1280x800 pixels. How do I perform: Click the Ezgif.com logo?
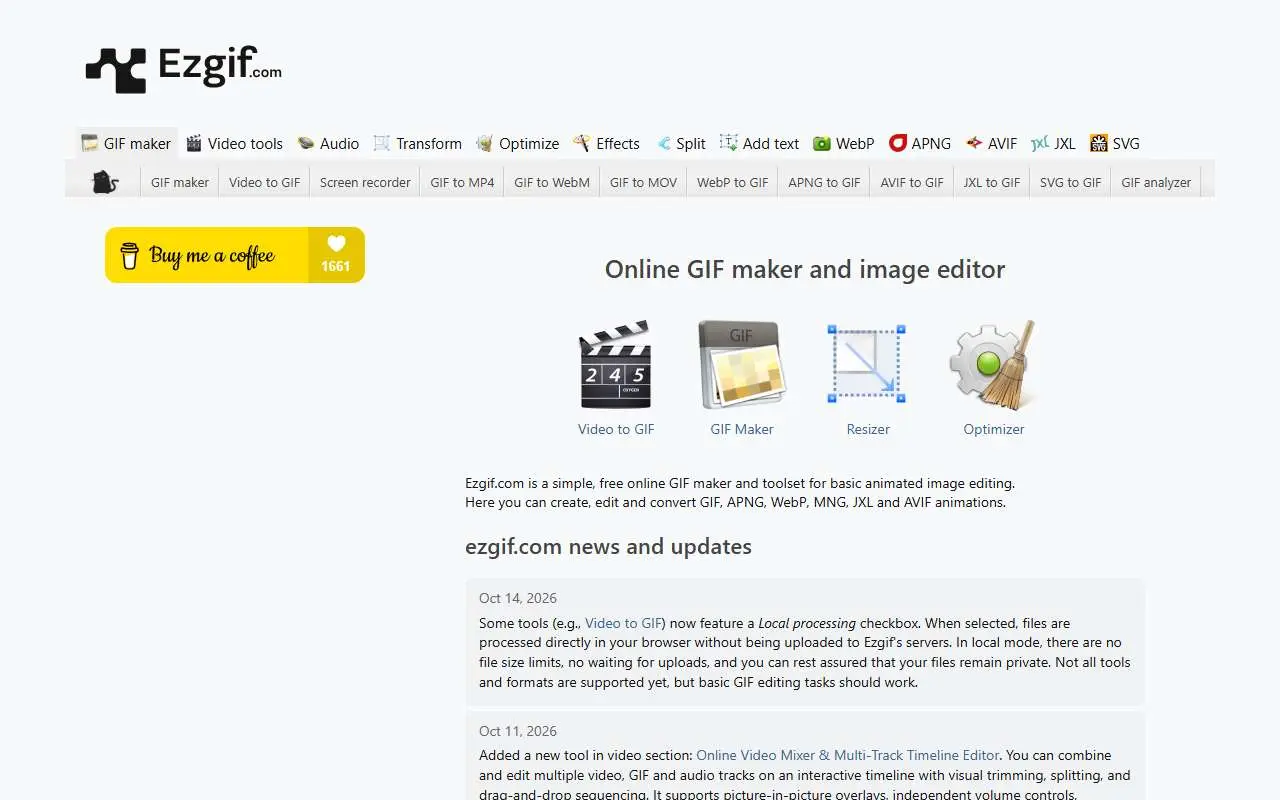tap(183, 69)
